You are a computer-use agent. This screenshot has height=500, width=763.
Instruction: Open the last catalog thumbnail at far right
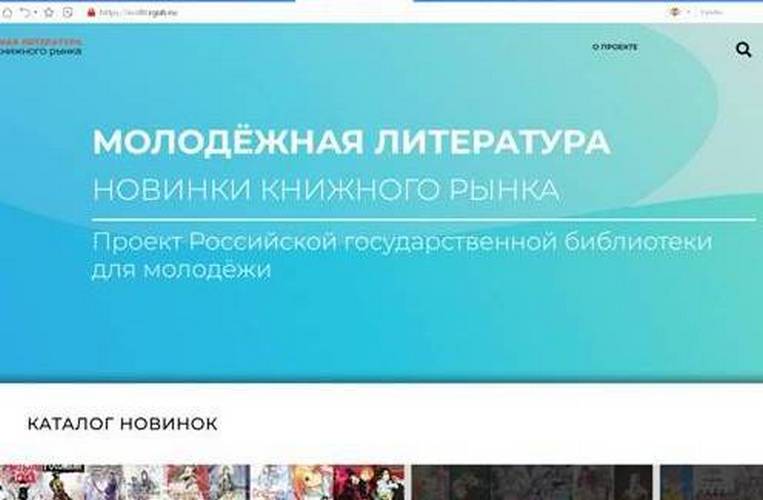(711, 482)
